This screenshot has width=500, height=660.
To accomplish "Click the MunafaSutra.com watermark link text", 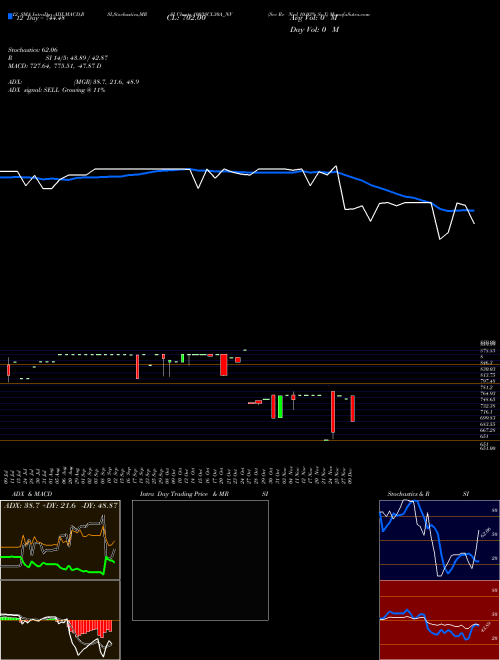I will (350, 14).
